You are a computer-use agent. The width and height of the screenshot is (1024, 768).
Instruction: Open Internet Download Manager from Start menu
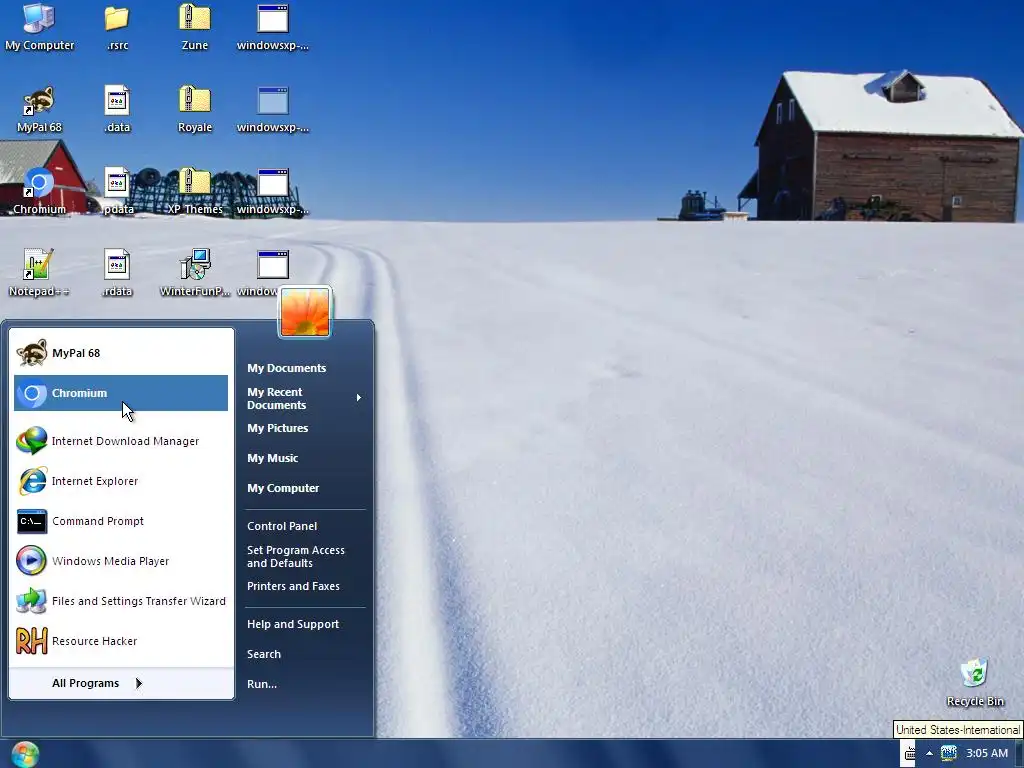point(121,441)
